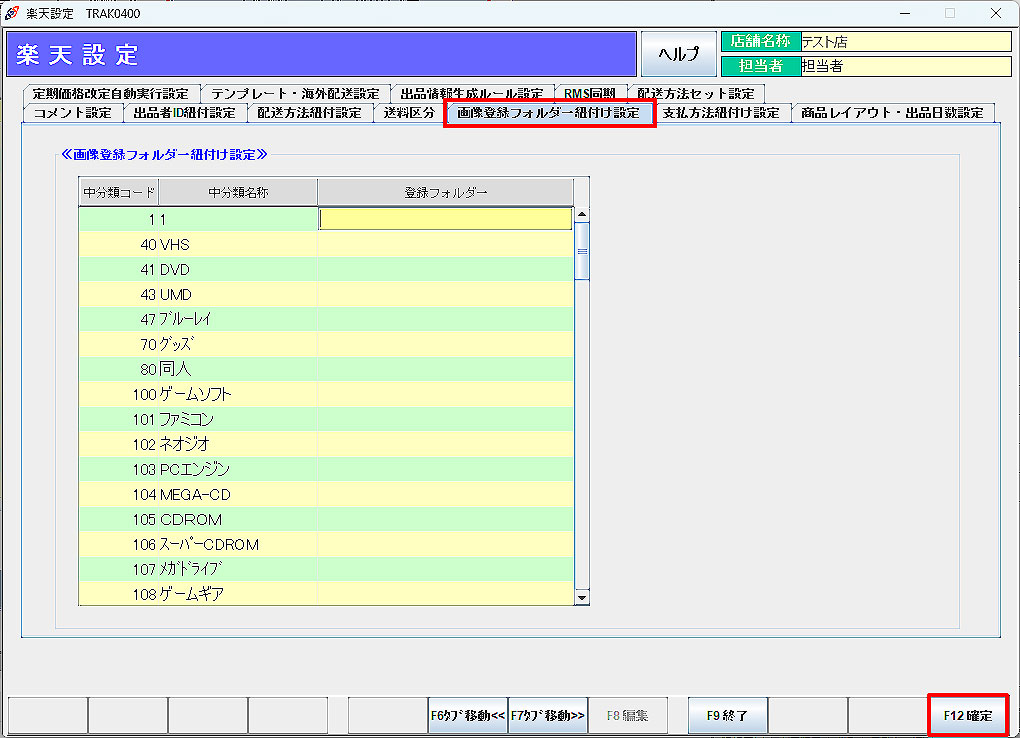Click the 店舗名称 field showing テスト店
1020x738 pixels.
(905, 42)
